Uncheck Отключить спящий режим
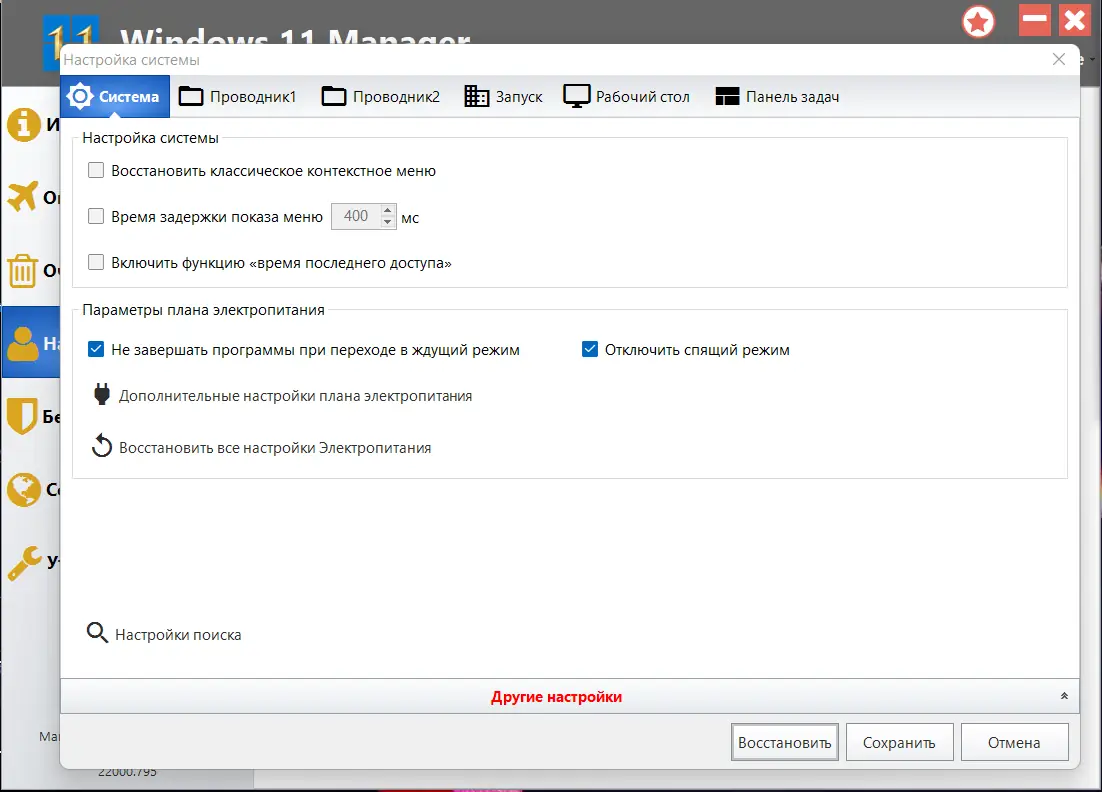Viewport: 1102px width, 792px height. (590, 349)
